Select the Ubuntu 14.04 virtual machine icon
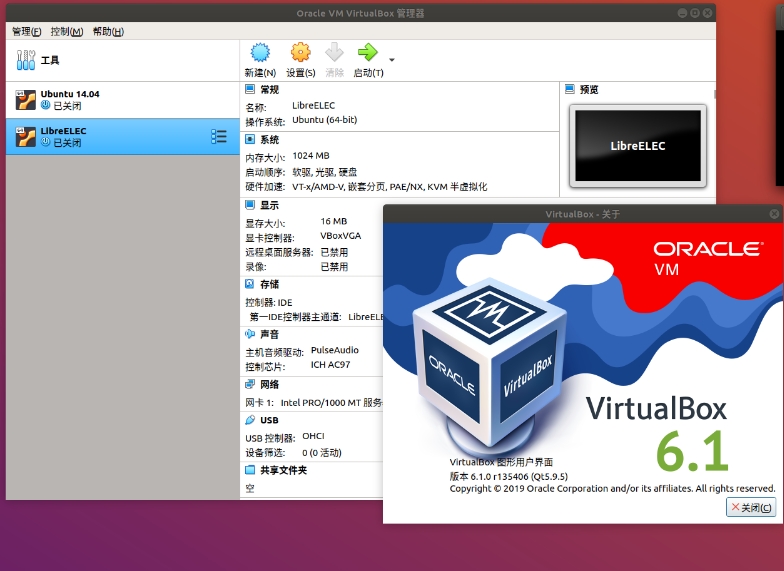 (x=26, y=100)
